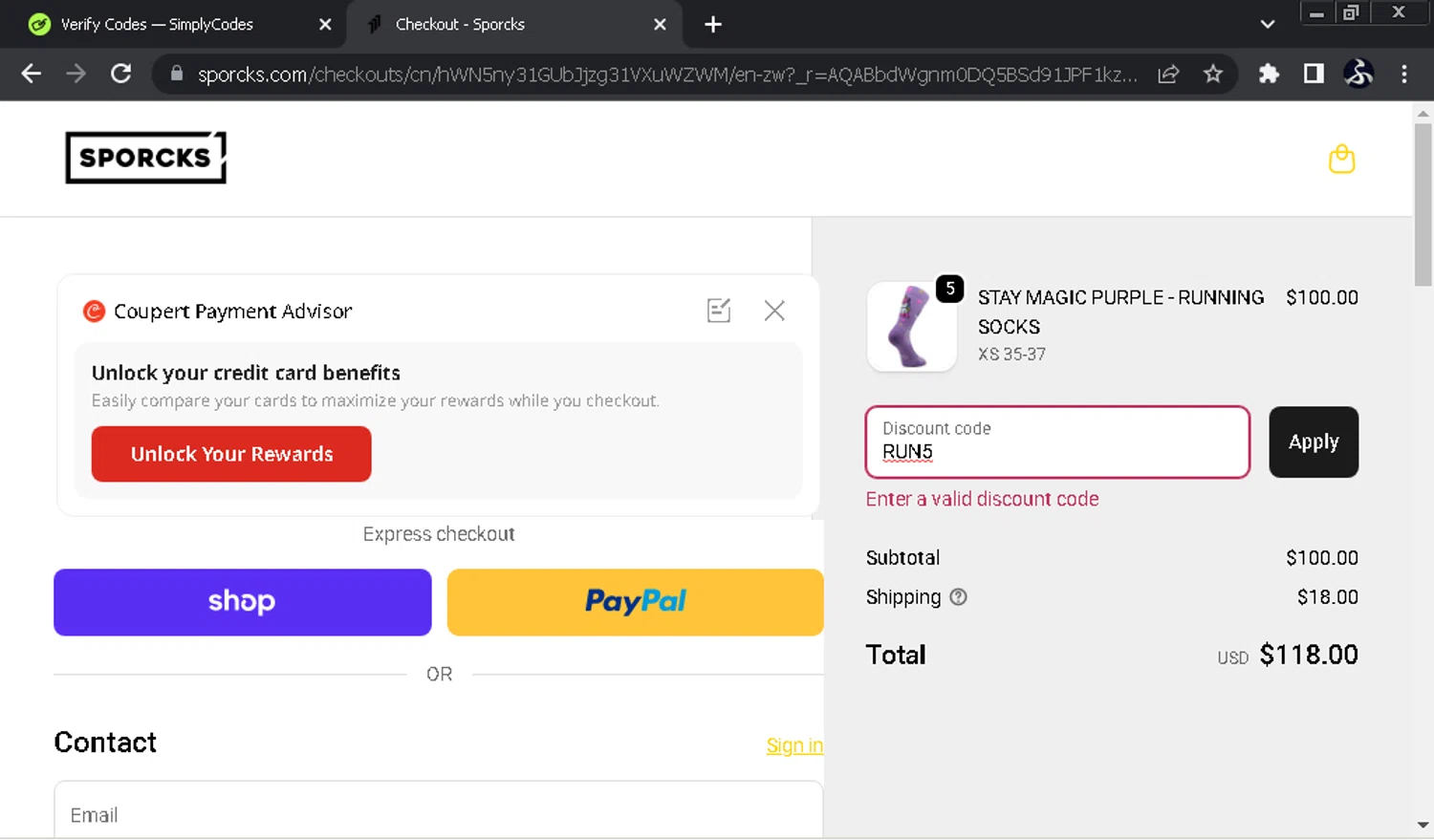Select the Checkout - Sporcks tab

[x=460, y=24]
